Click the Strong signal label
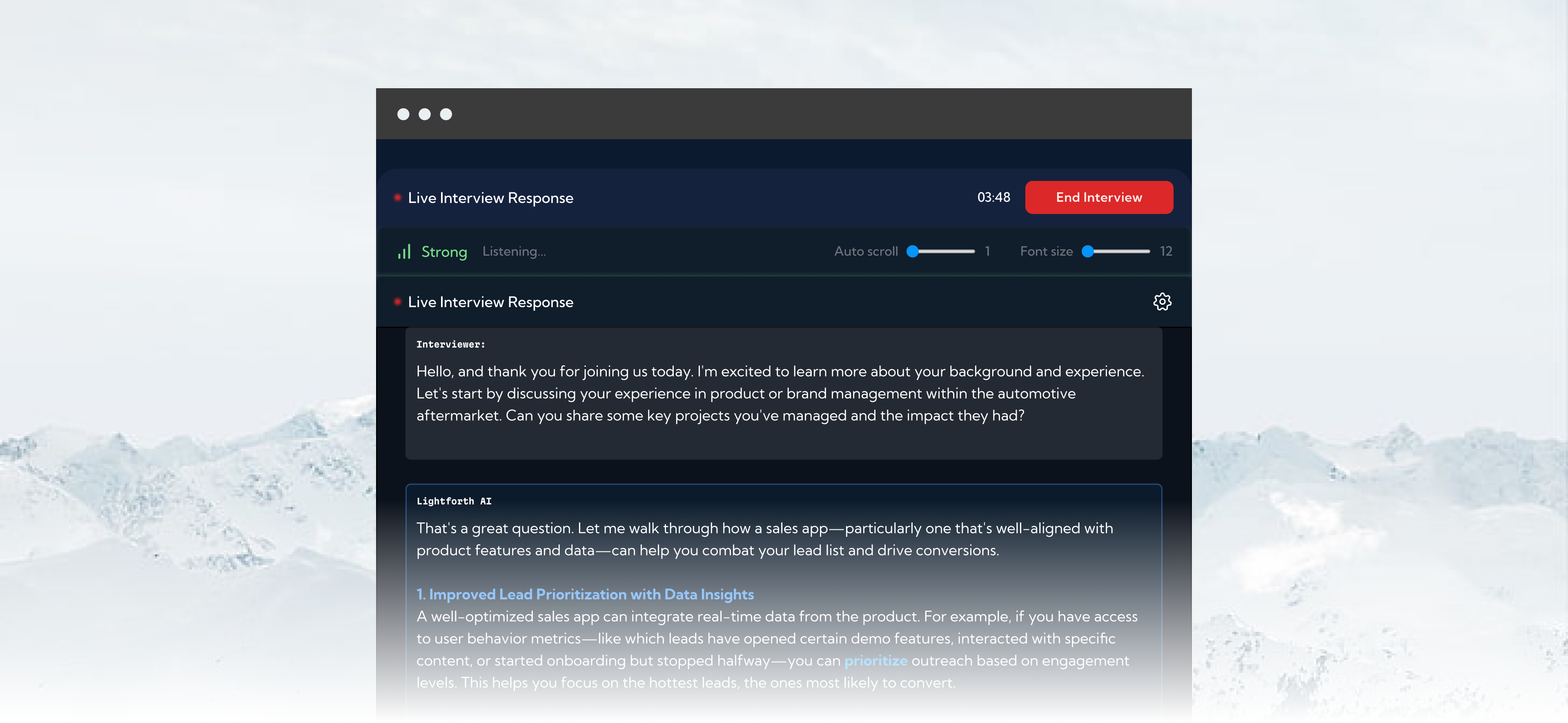Image resolution: width=1568 pixels, height=723 pixels. 444,252
